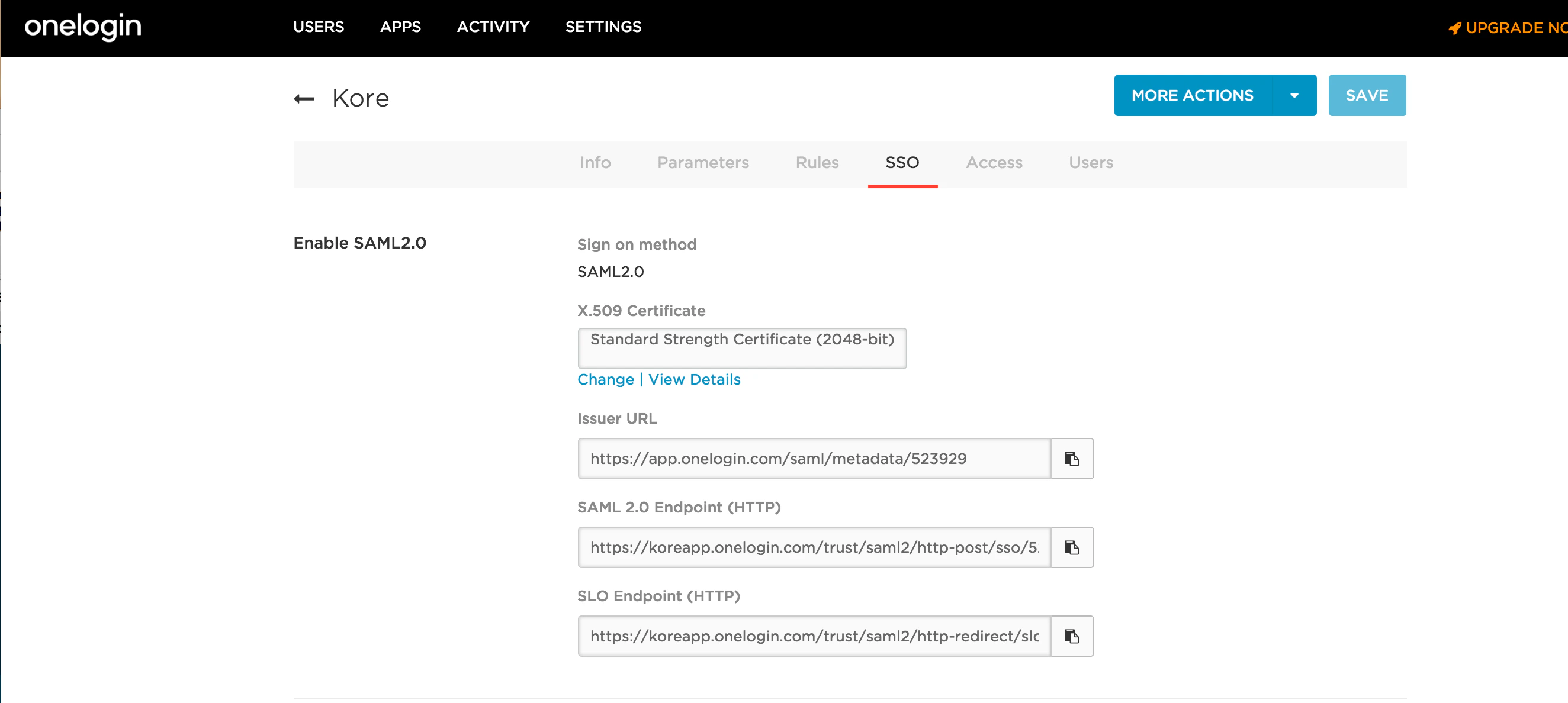Copy the SLO Endpoint URL
Image resolution: width=1568 pixels, height=703 pixels.
1071,636
